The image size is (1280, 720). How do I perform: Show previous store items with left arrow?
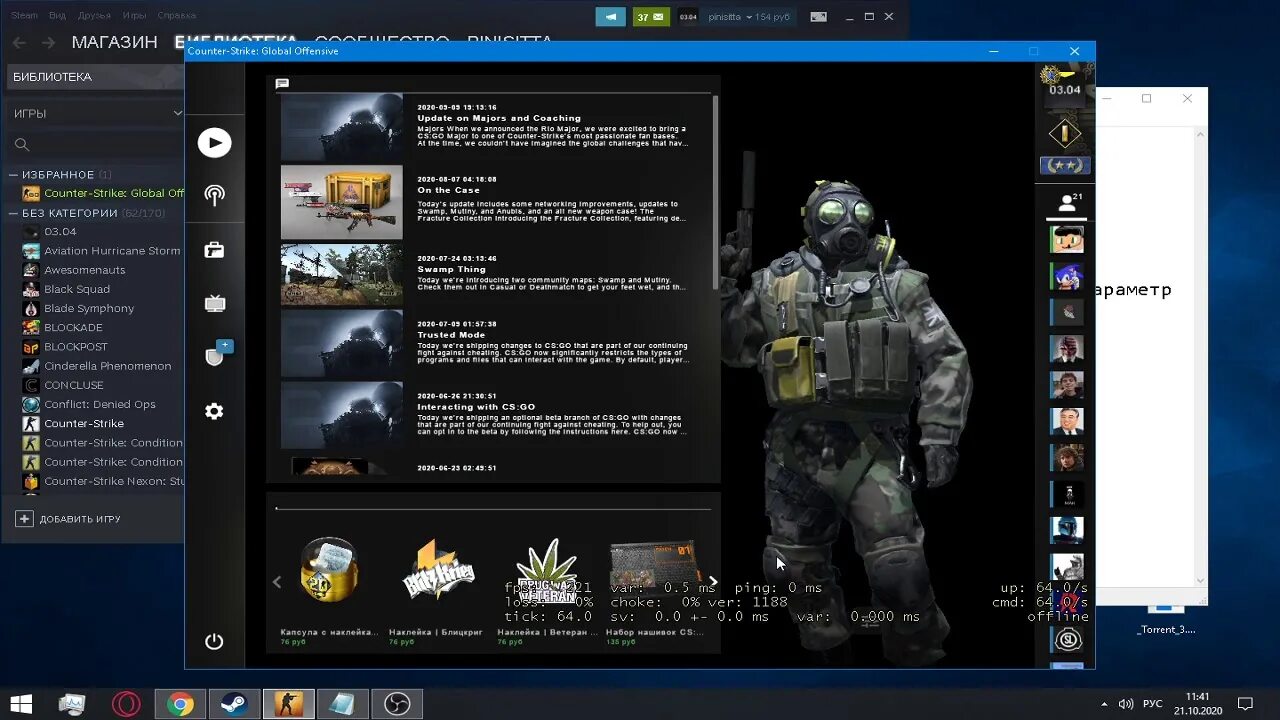click(x=277, y=582)
